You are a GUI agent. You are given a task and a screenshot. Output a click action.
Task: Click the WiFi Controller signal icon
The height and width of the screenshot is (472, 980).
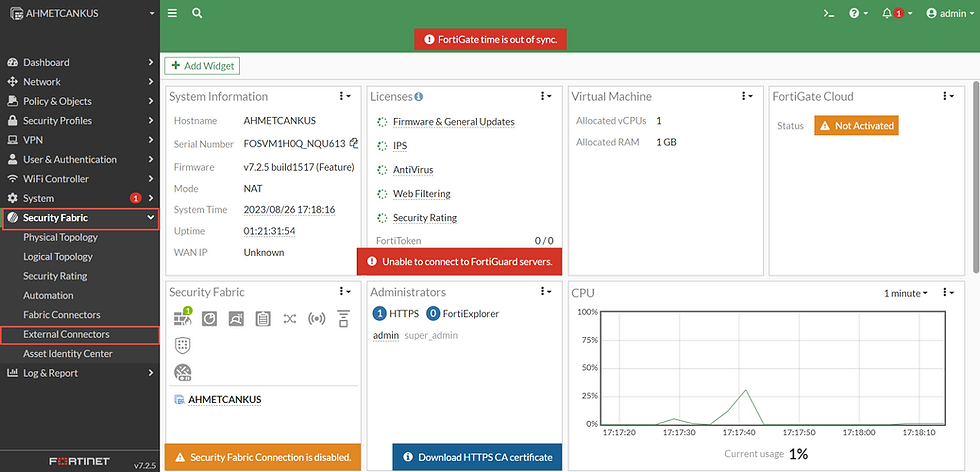coord(12,179)
